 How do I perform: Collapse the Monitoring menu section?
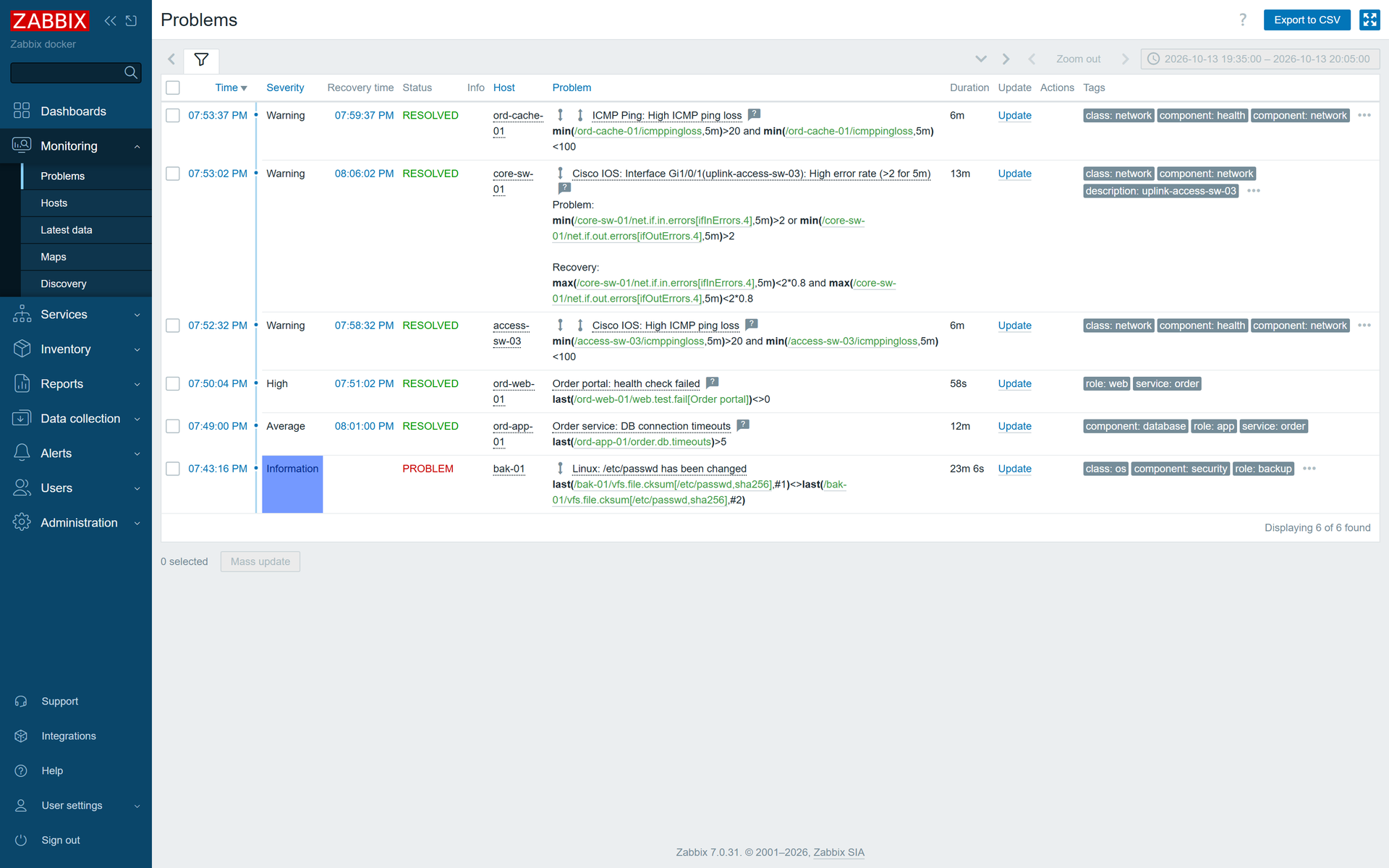click(76, 146)
